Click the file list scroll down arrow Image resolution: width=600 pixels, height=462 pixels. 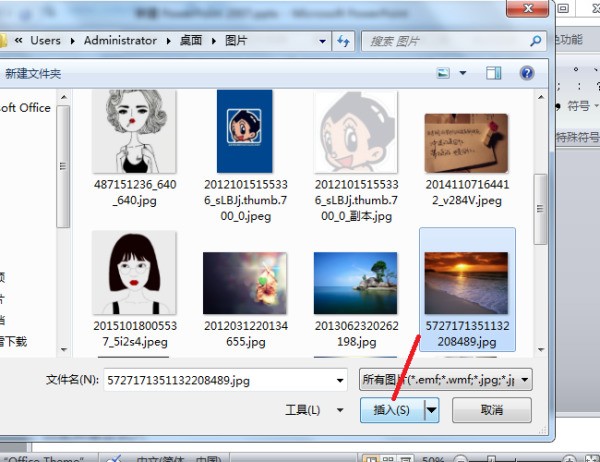(x=541, y=349)
